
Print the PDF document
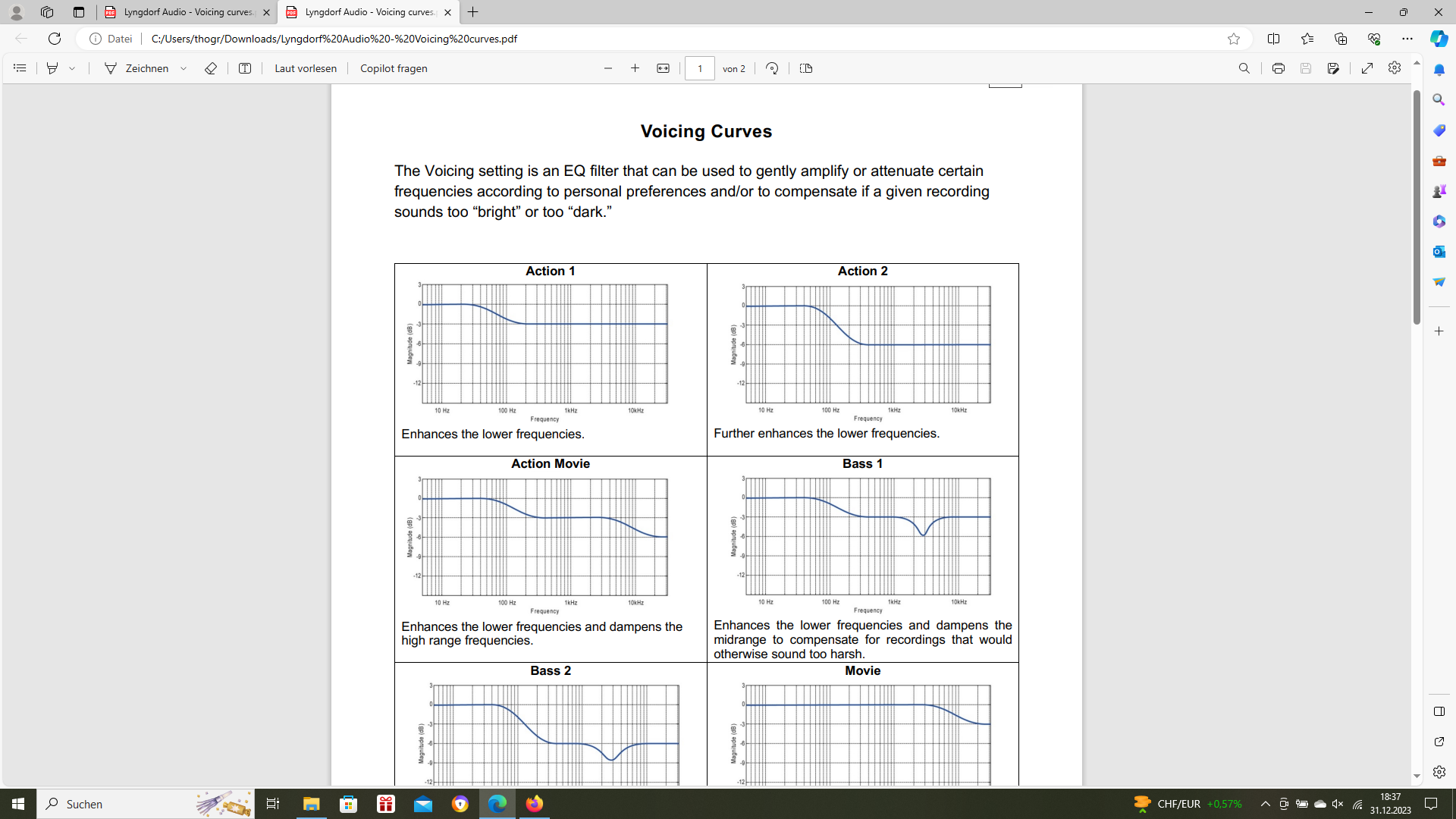click(1279, 68)
